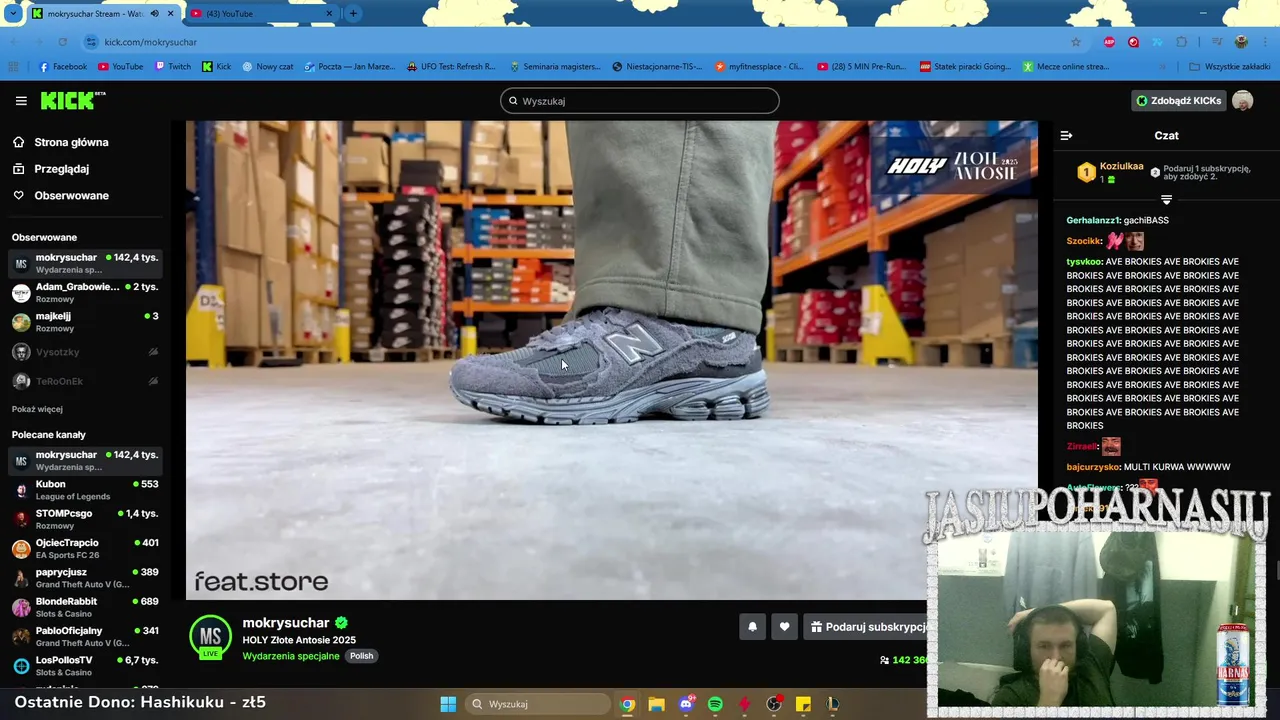Open the Windows Start menu

click(x=448, y=704)
